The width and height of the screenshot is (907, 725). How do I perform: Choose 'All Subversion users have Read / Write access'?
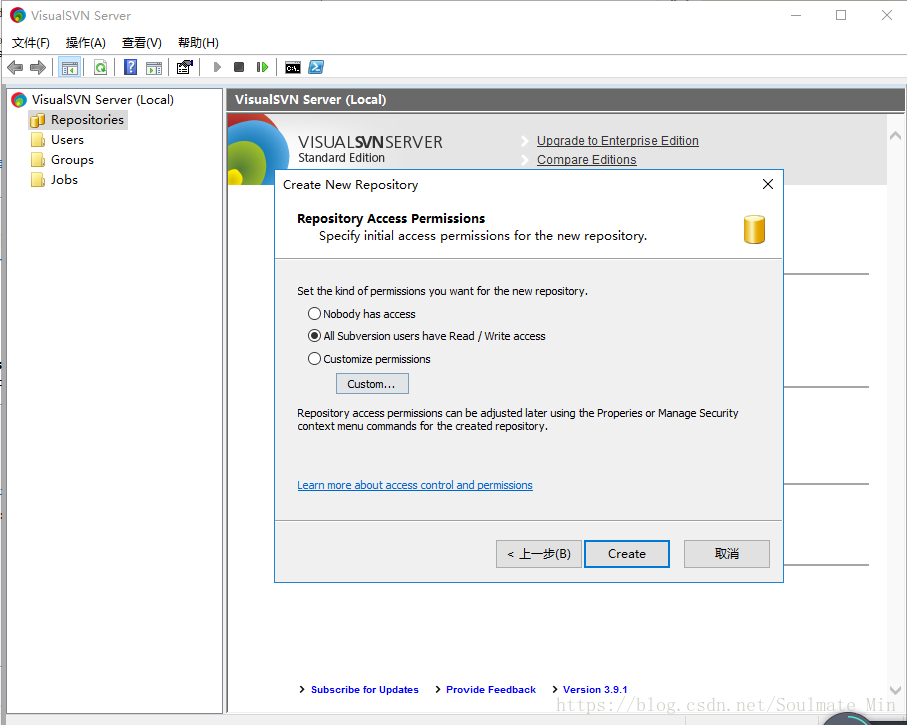click(314, 336)
